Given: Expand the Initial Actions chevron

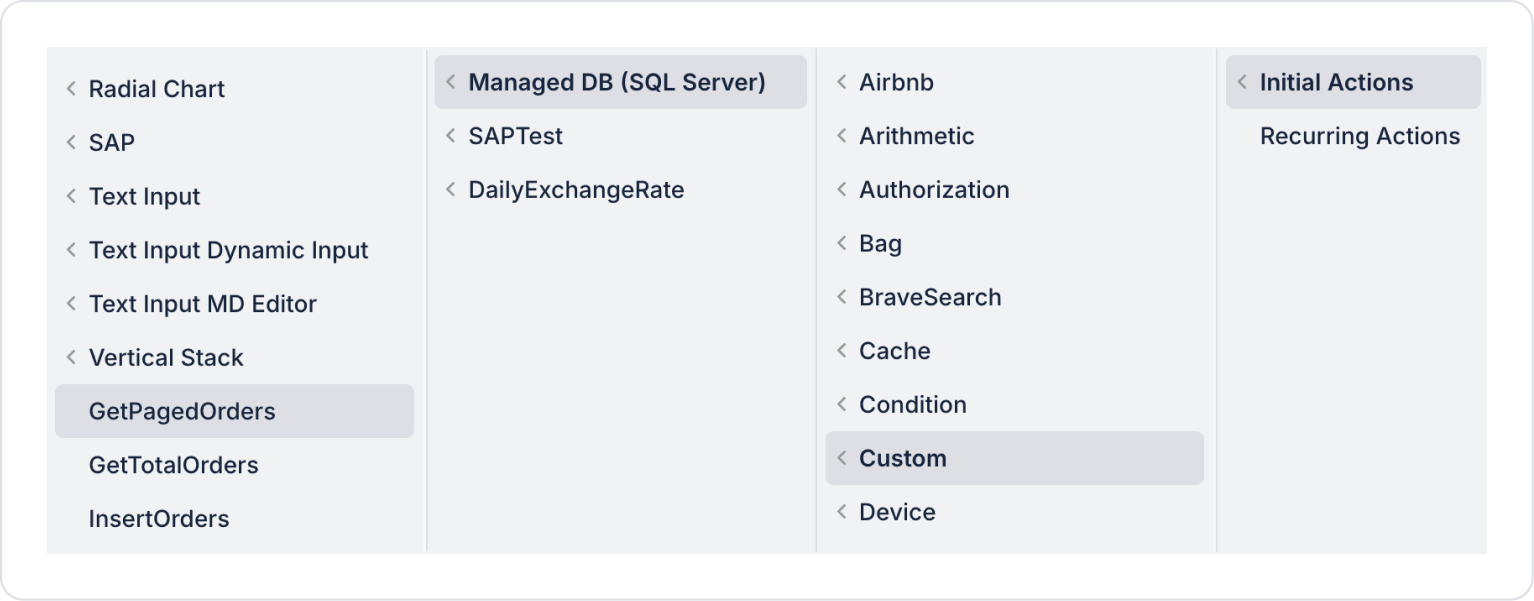Looking at the screenshot, I should [1242, 82].
